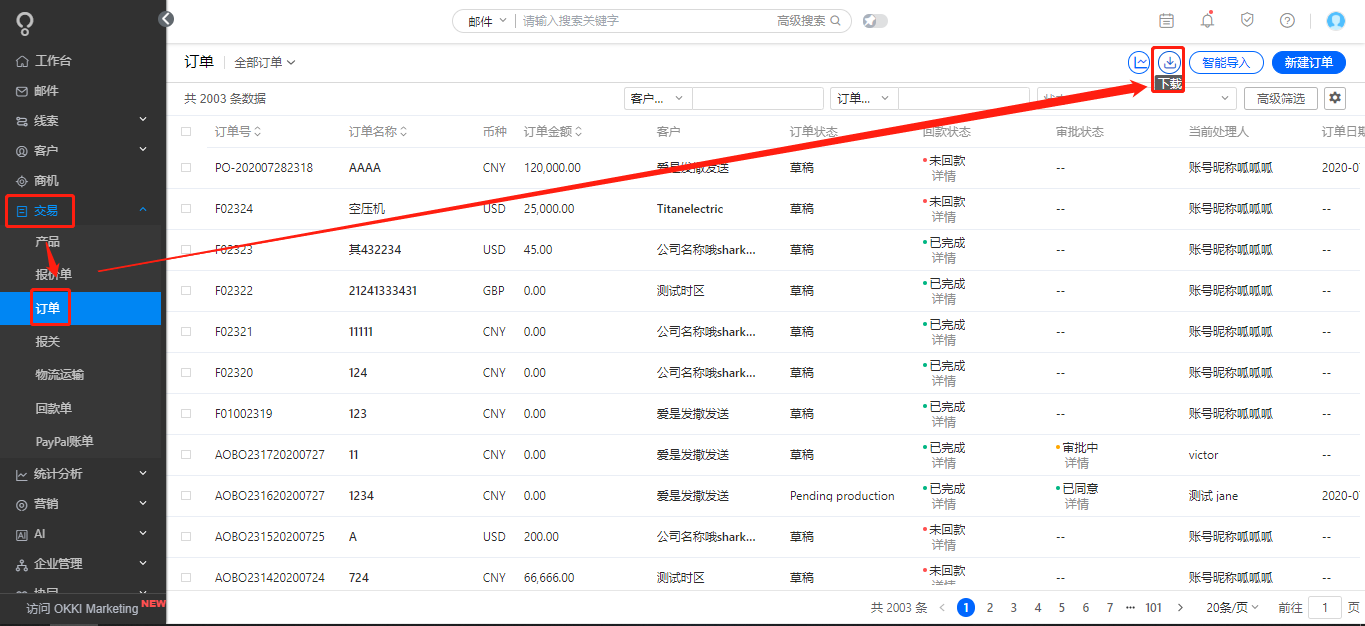Click the 下载 download icon
Image resolution: width=1365 pixels, height=626 pixels.
click(x=1168, y=62)
